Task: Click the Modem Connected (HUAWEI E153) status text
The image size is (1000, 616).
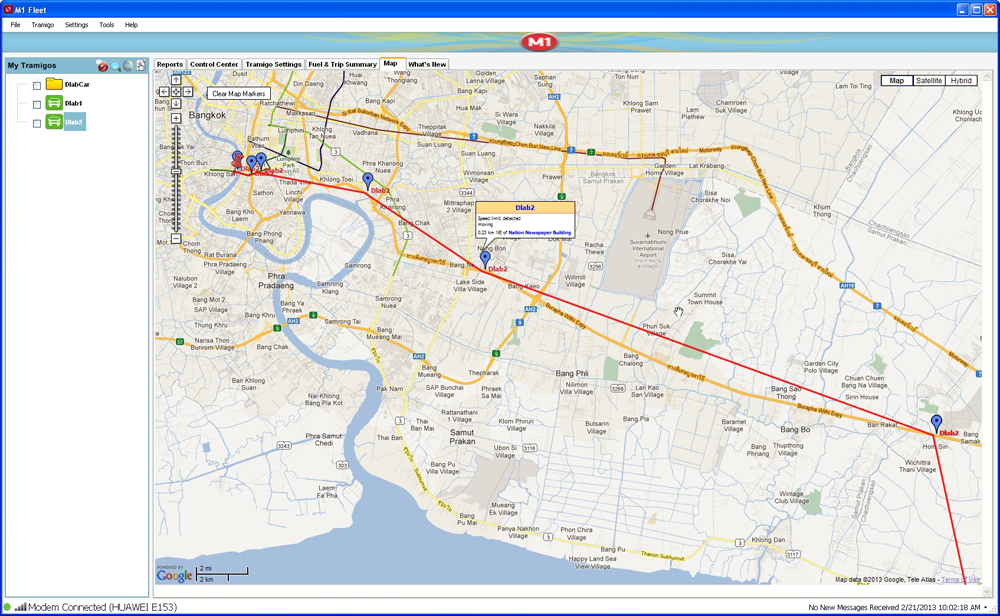Action: click(103, 607)
